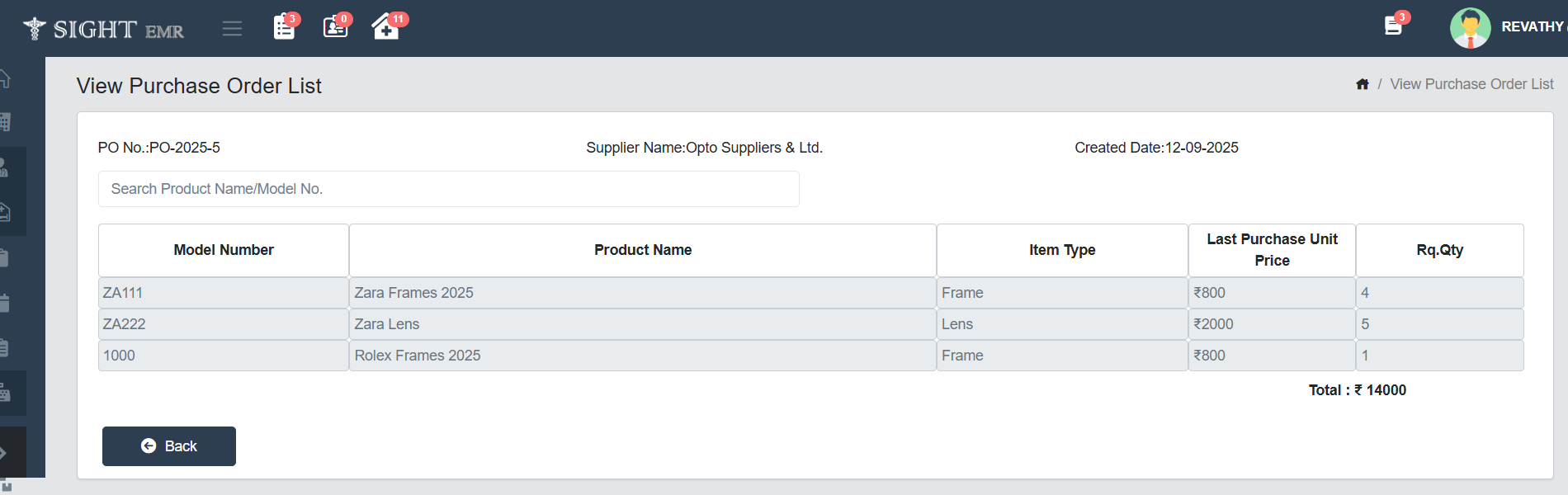Open the REVATHY user dropdown

pyautogui.click(x=1532, y=27)
